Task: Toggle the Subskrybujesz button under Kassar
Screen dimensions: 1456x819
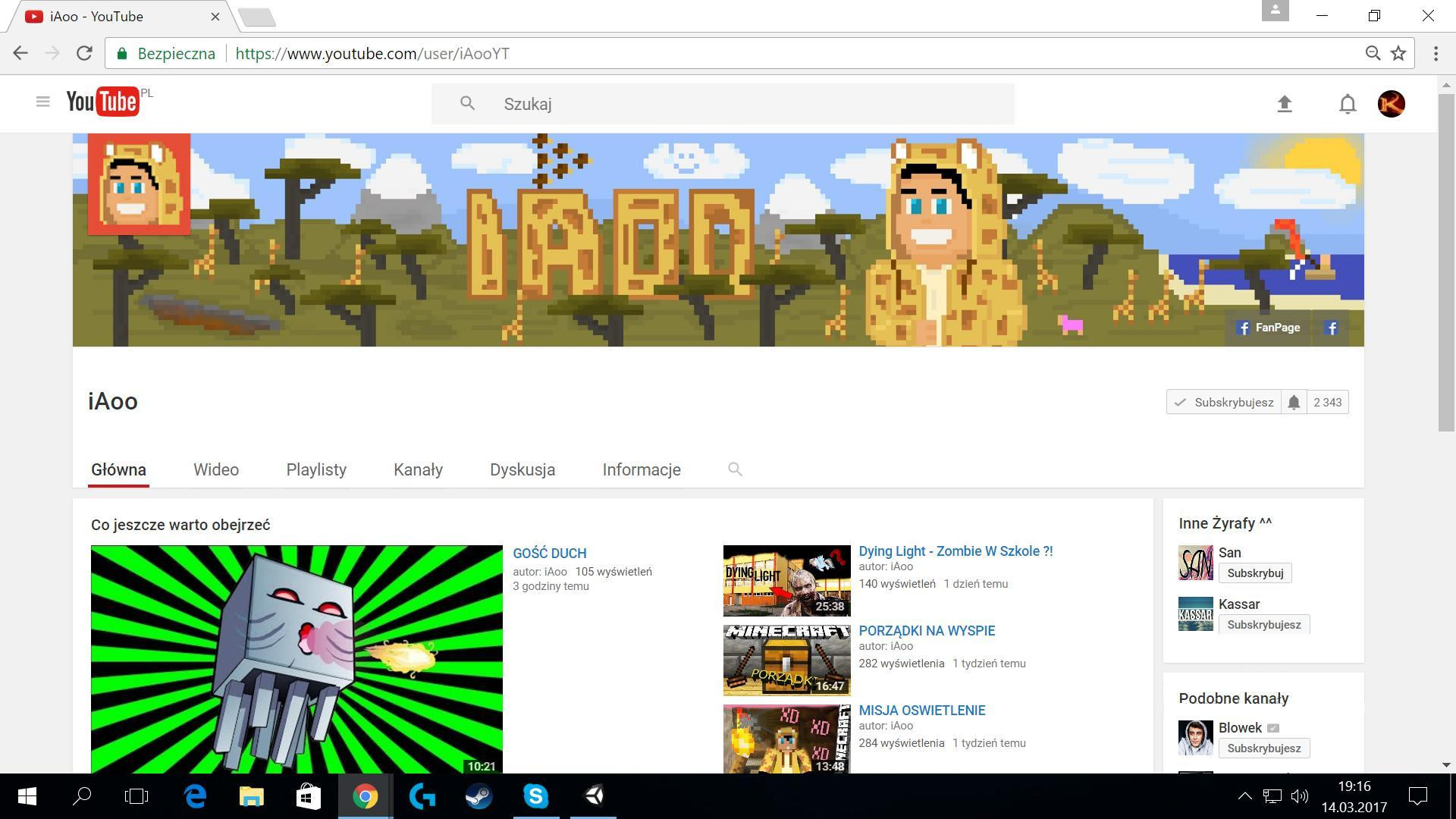Action: point(1264,625)
